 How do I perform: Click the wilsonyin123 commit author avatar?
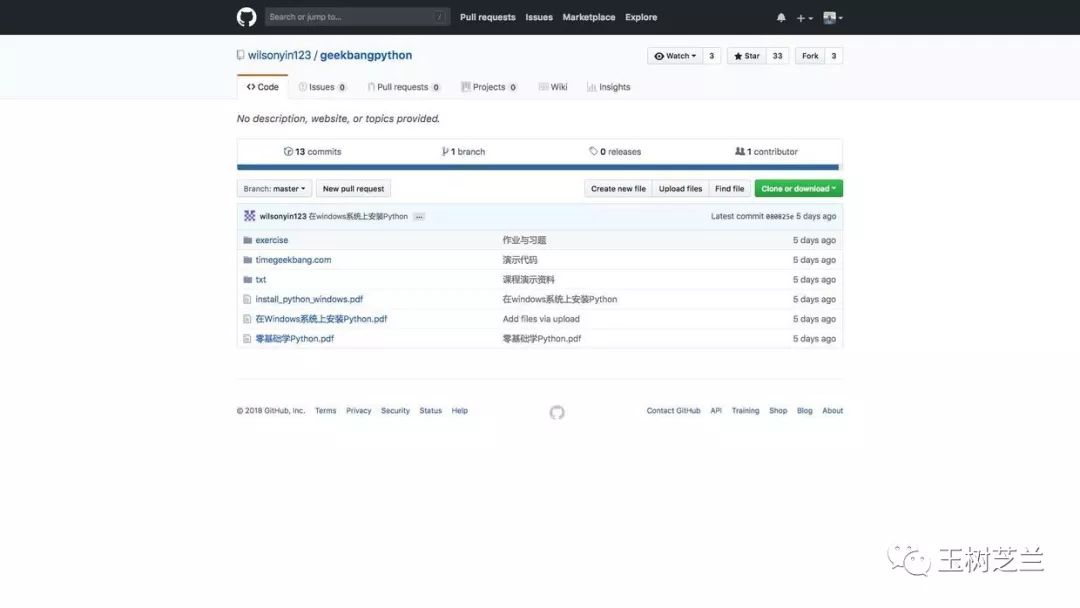click(x=249, y=216)
